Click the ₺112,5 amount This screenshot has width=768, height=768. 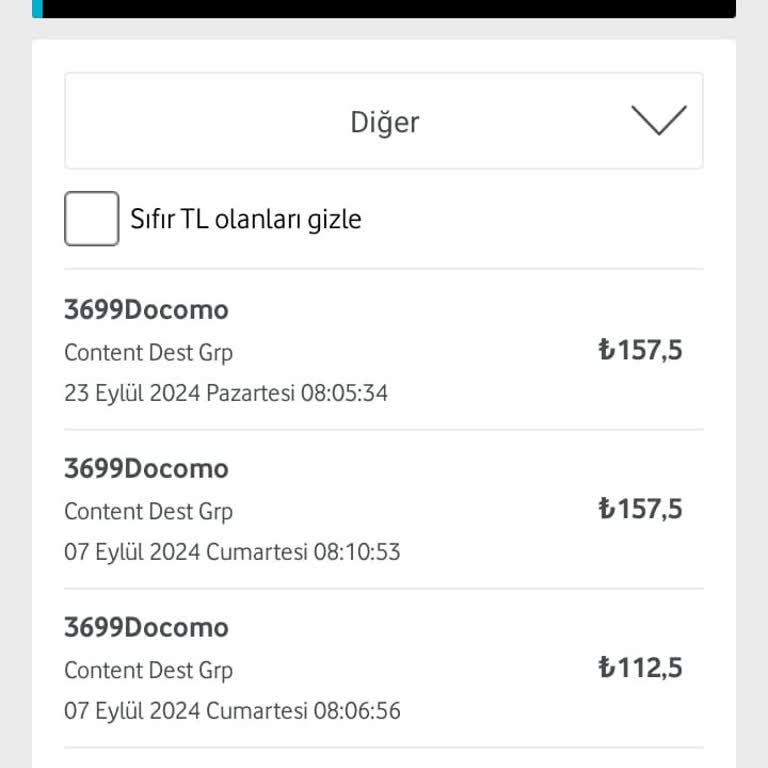640,667
